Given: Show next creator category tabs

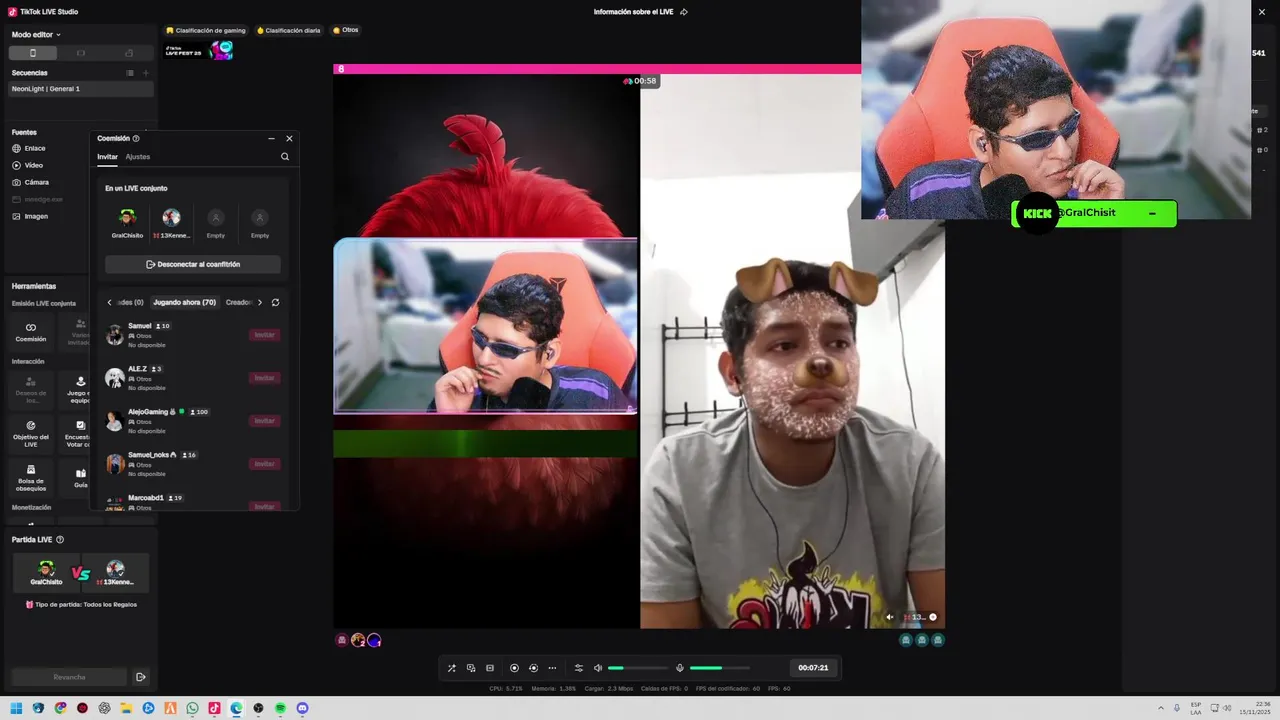Looking at the screenshot, I should (260, 302).
